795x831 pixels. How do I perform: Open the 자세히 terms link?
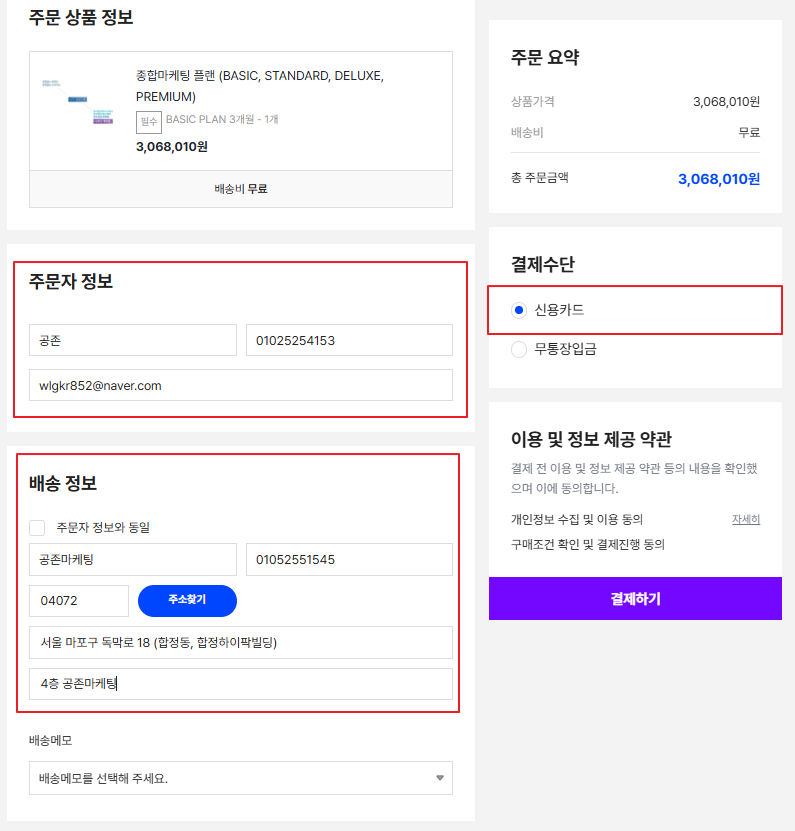[745, 519]
